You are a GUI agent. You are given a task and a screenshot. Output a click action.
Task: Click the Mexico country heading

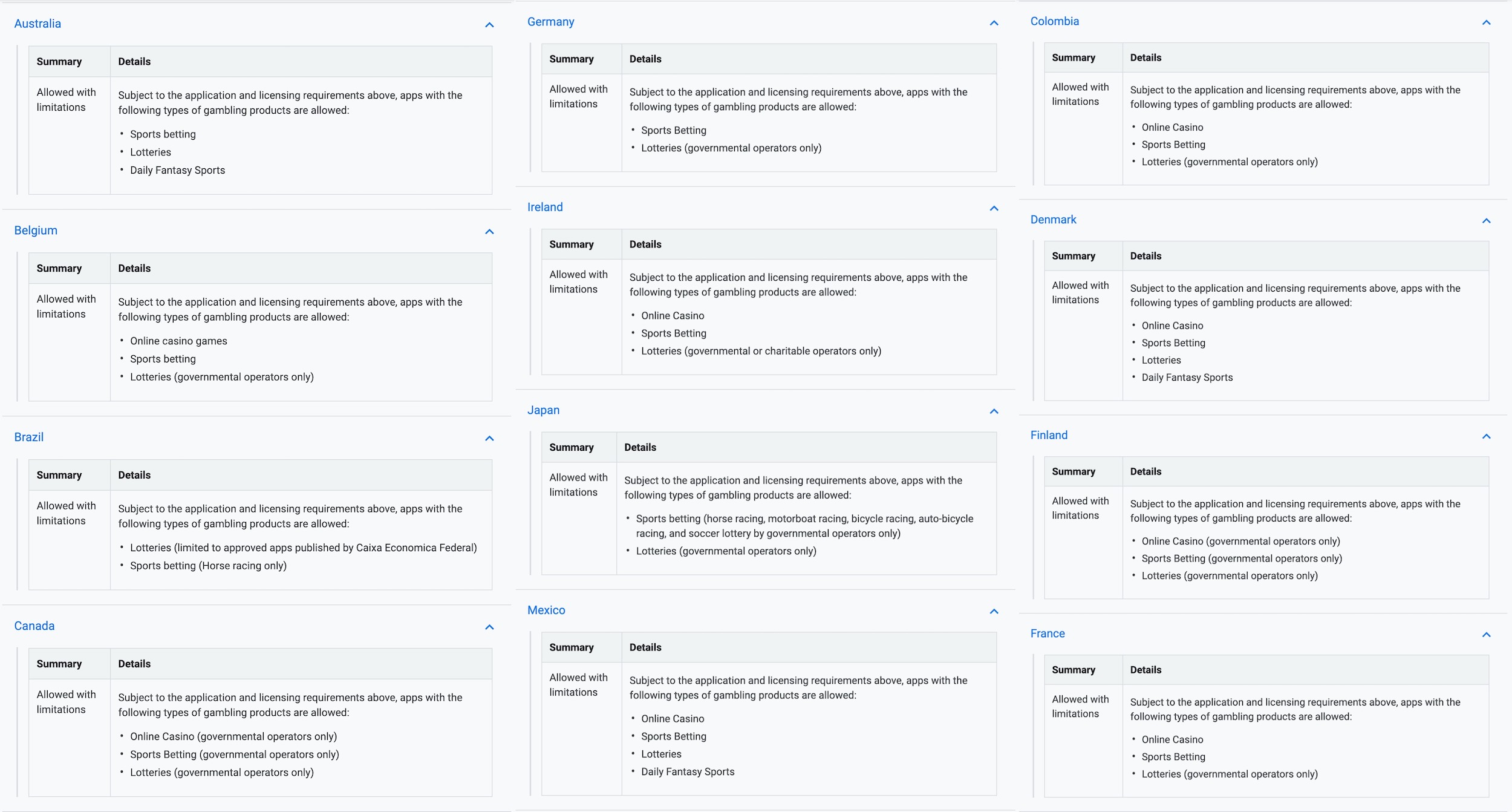click(x=546, y=610)
